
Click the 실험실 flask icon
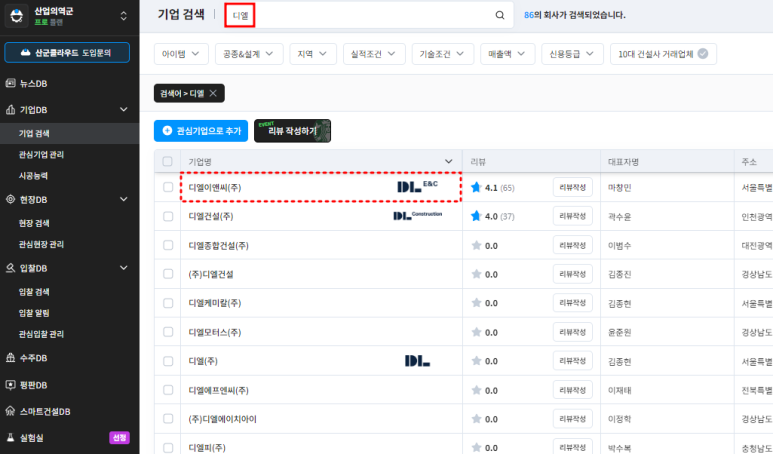(x=10, y=437)
